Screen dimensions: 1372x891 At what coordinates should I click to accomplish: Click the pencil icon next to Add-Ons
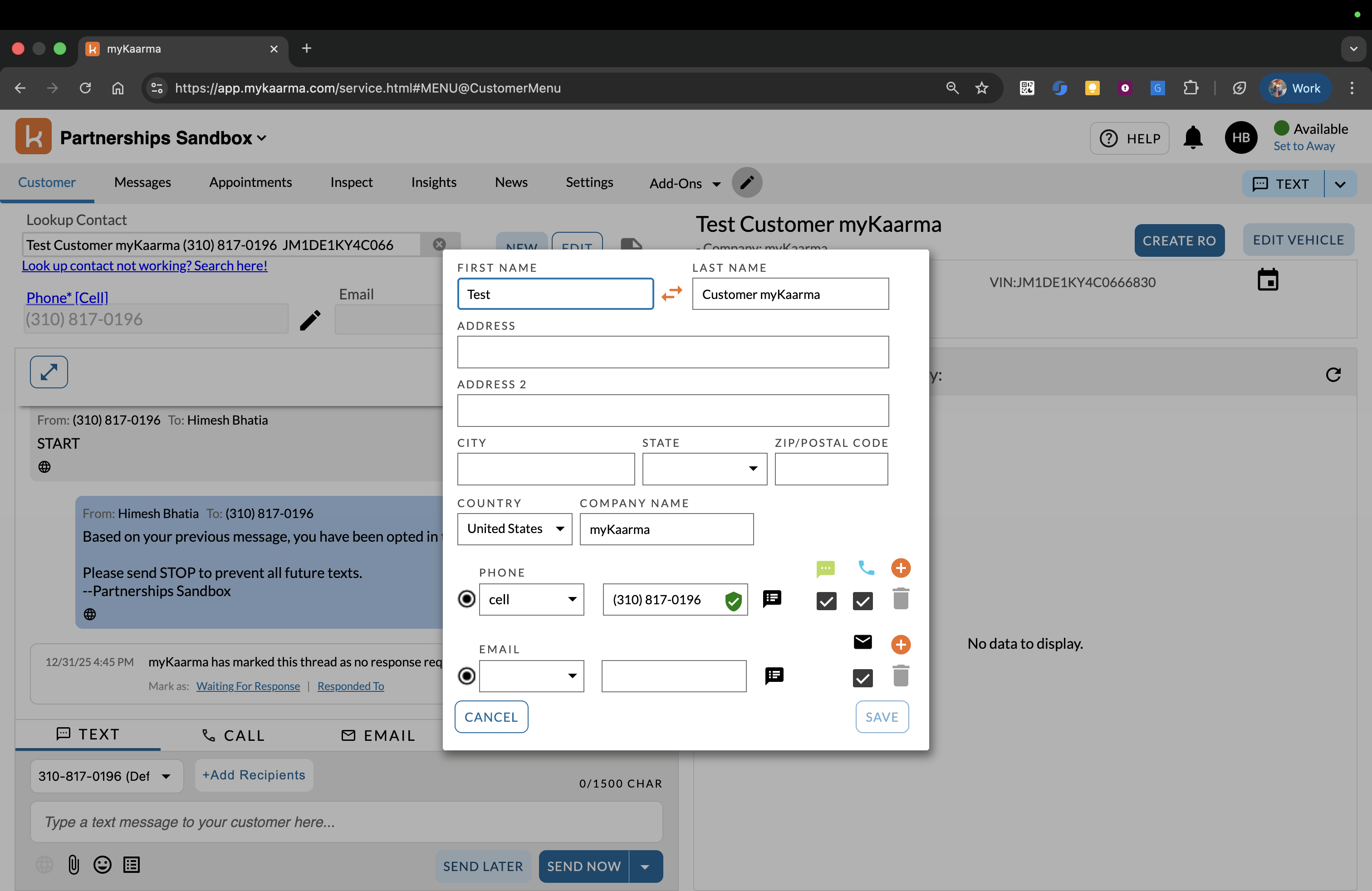pos(747,183)
